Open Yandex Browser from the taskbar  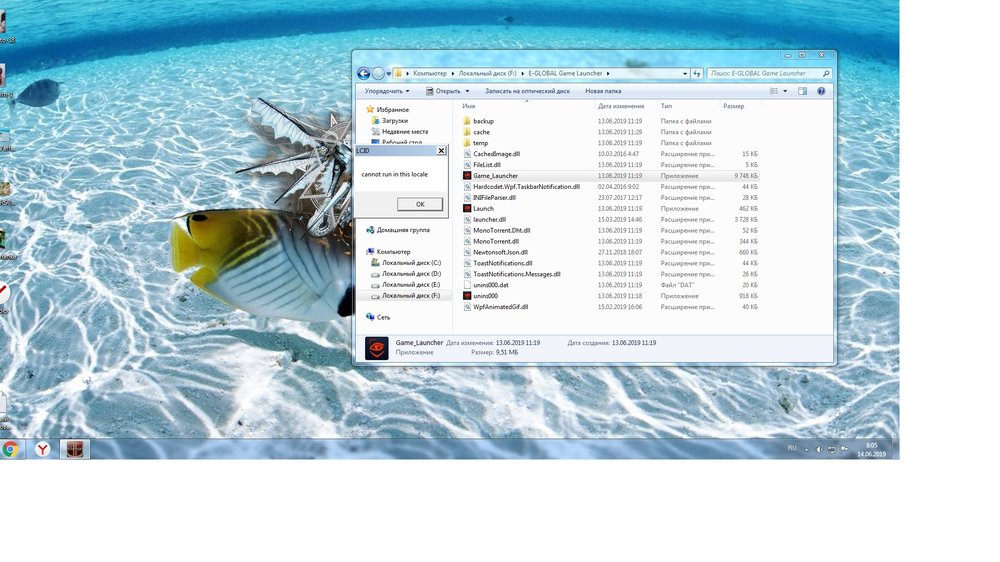42,449
